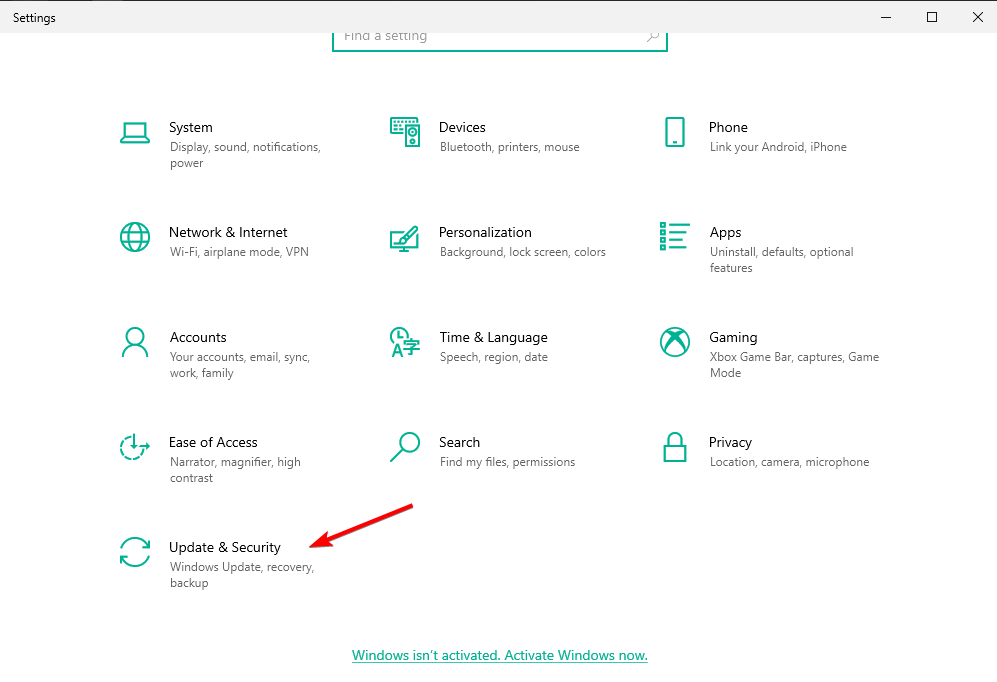Open the Ease of Access icon

(x=134, y=447)
